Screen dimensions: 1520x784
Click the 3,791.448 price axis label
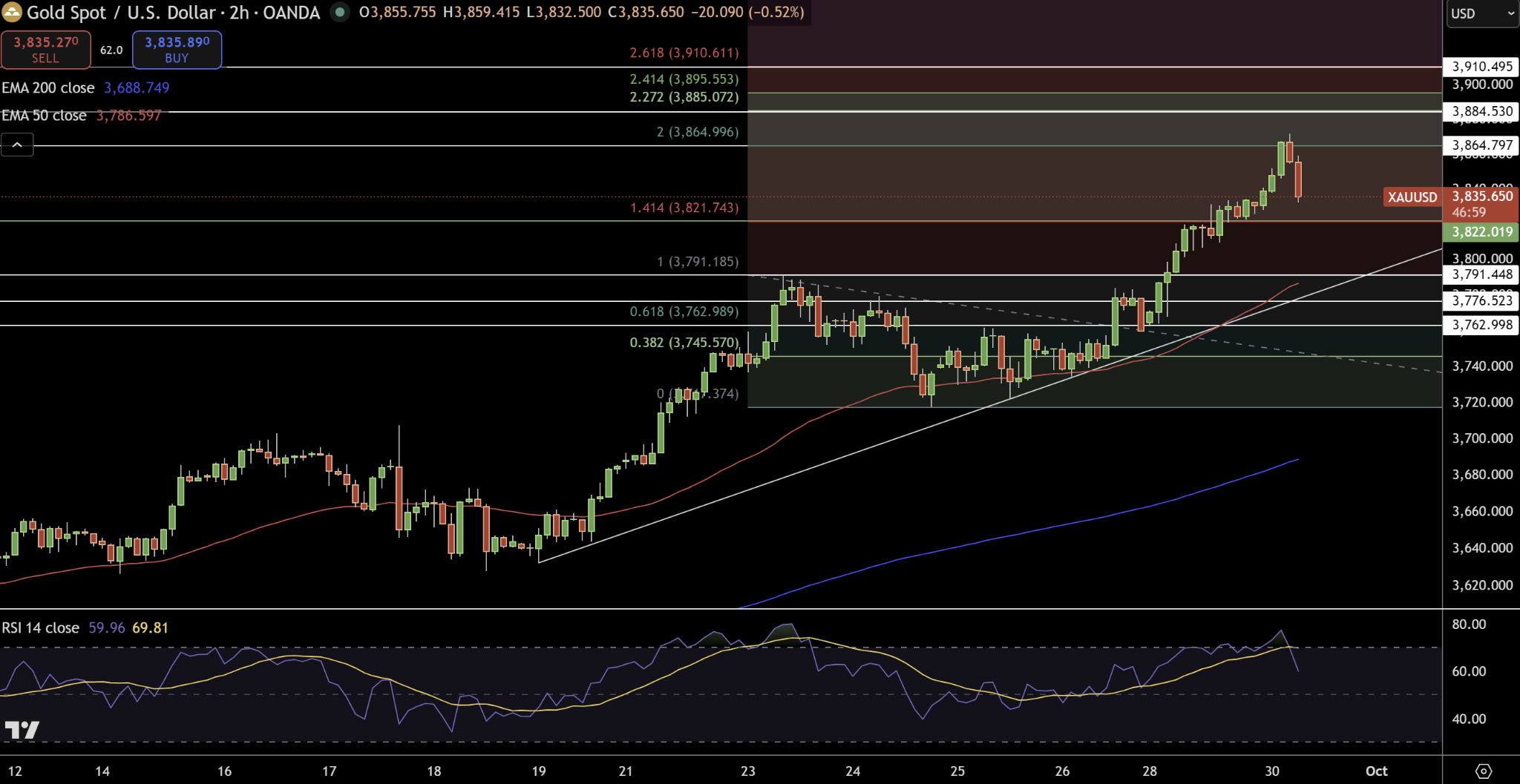click(x=1482, y=274)
